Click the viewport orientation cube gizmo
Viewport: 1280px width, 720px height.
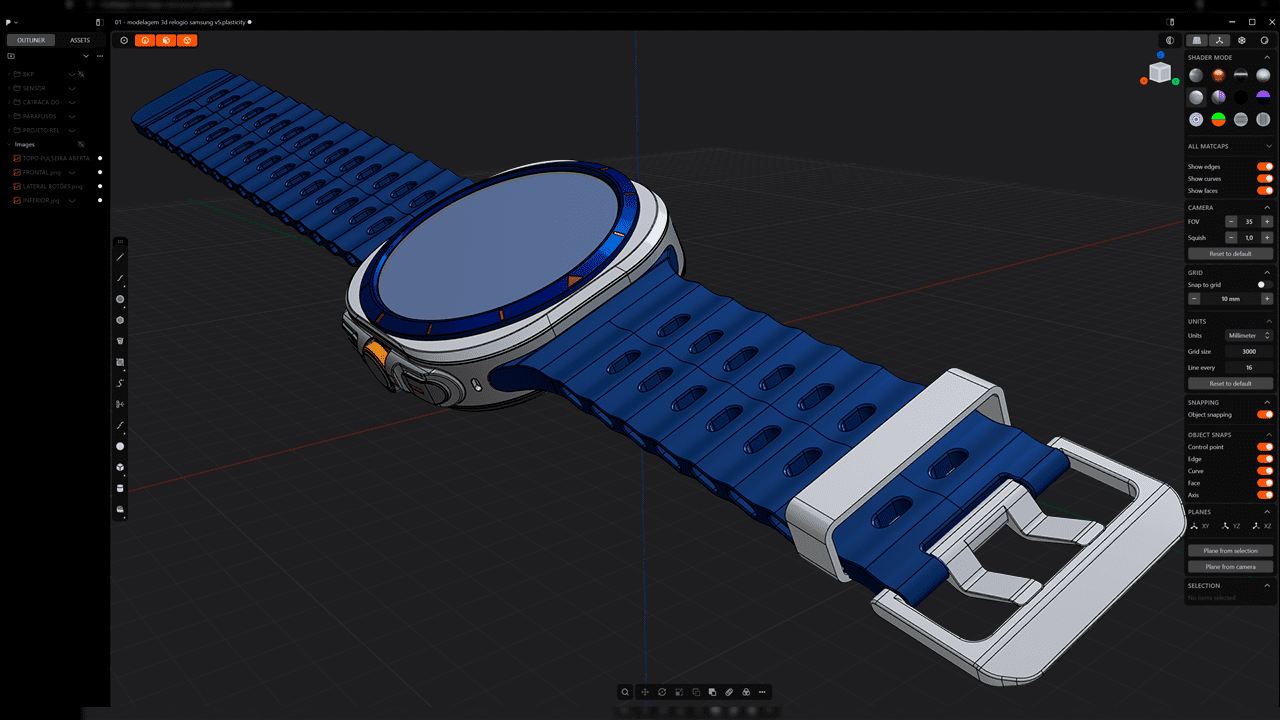point(1159,71)
